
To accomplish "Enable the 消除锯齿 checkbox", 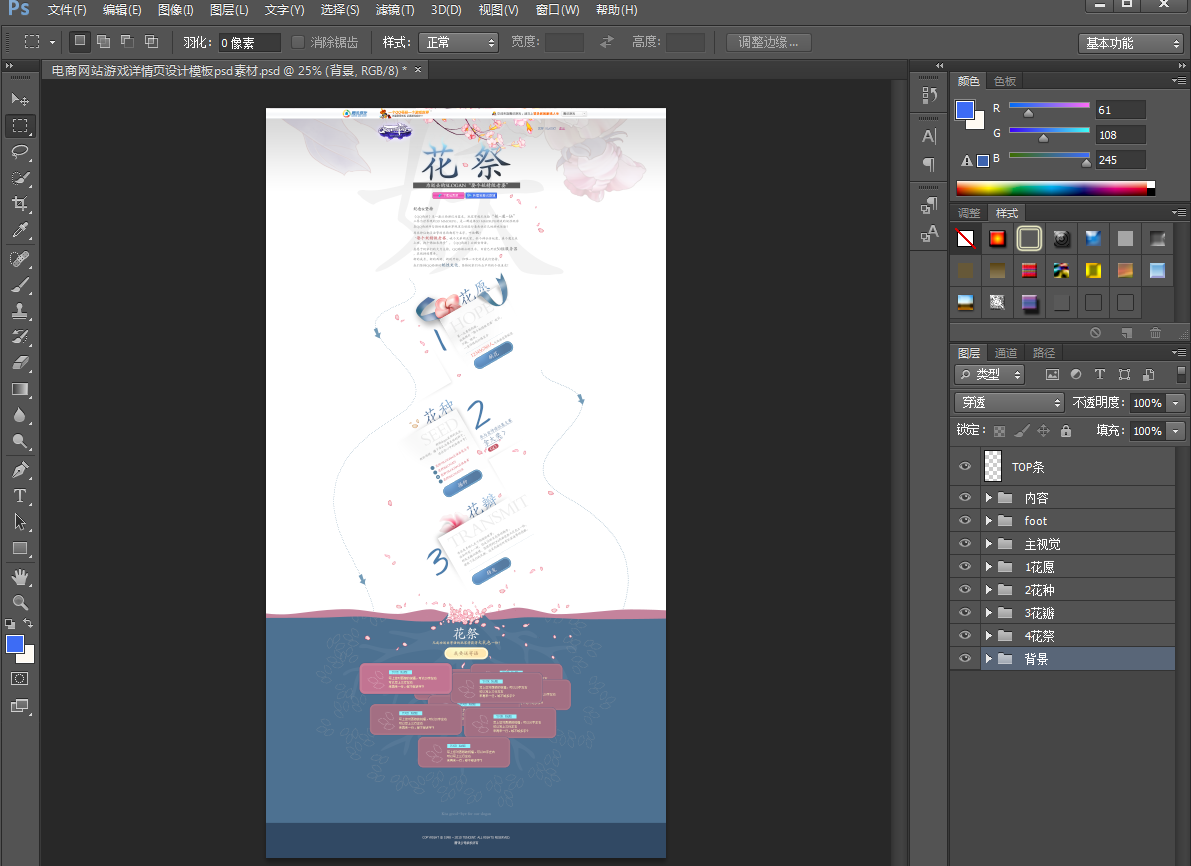I will click(x=298, y=42).
